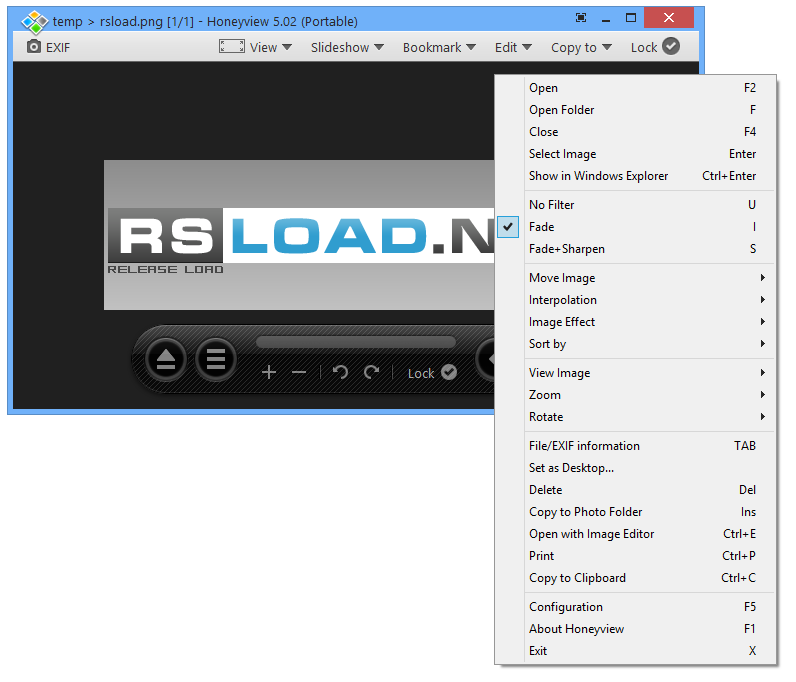The width and height of the screenshot is (796, 682).
Task: Click the list menu button in bottom control bar
Action: [216, 360]
